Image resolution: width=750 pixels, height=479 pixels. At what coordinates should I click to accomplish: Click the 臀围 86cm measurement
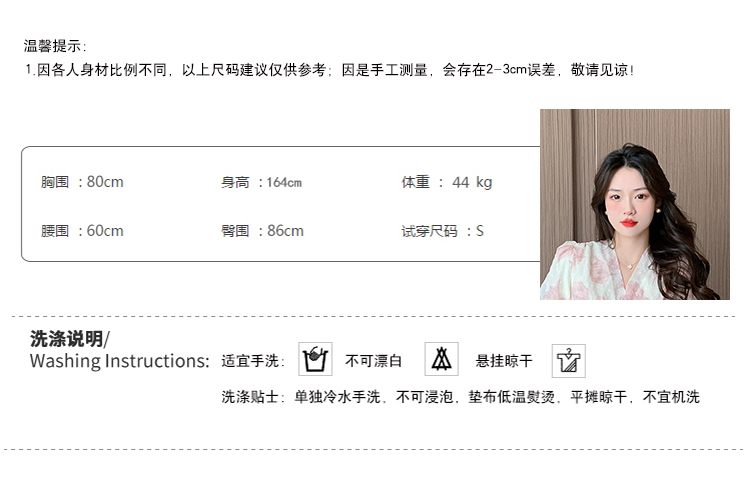tap(262, 231)
